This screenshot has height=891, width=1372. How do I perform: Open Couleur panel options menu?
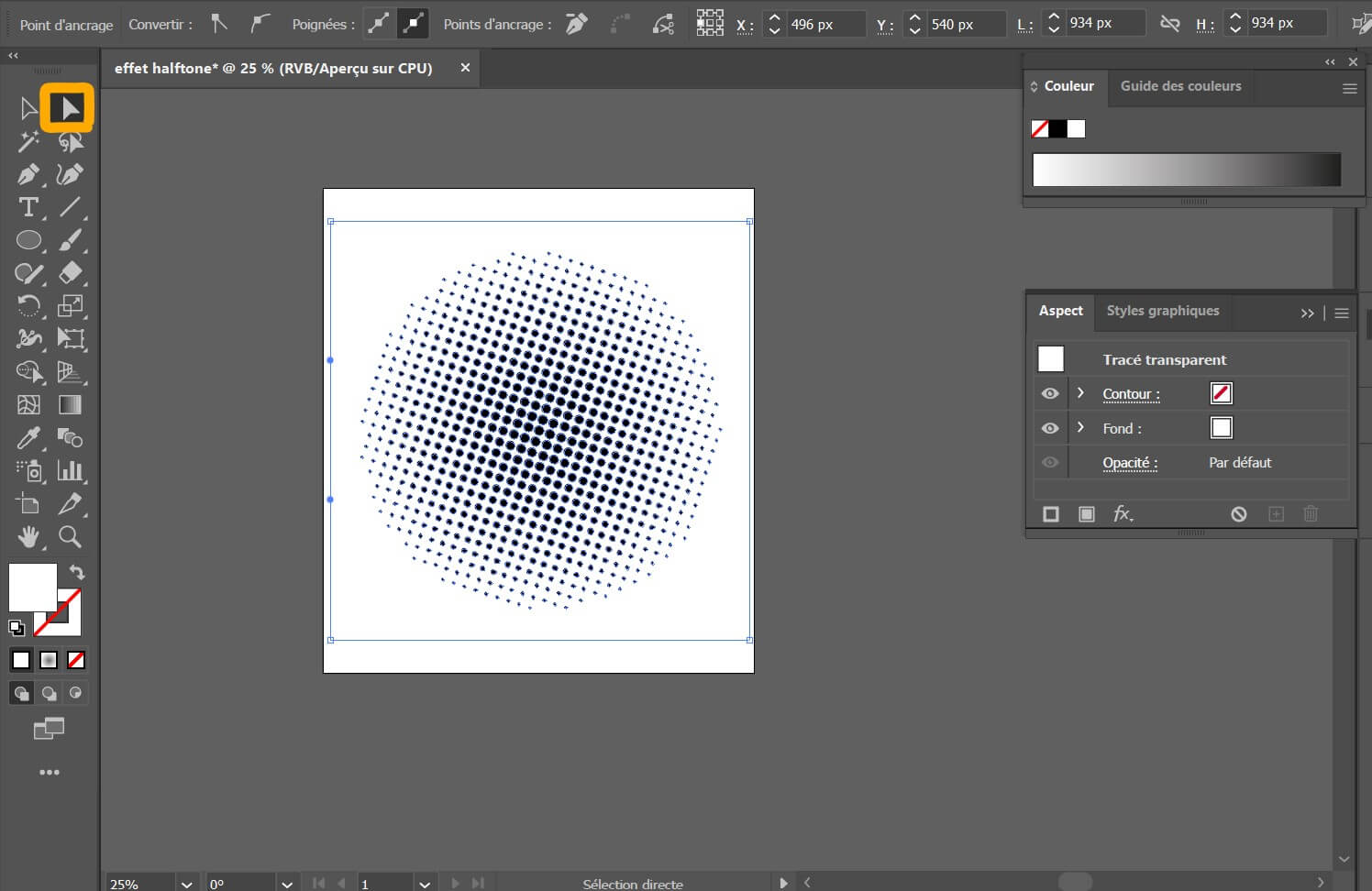1349,89
